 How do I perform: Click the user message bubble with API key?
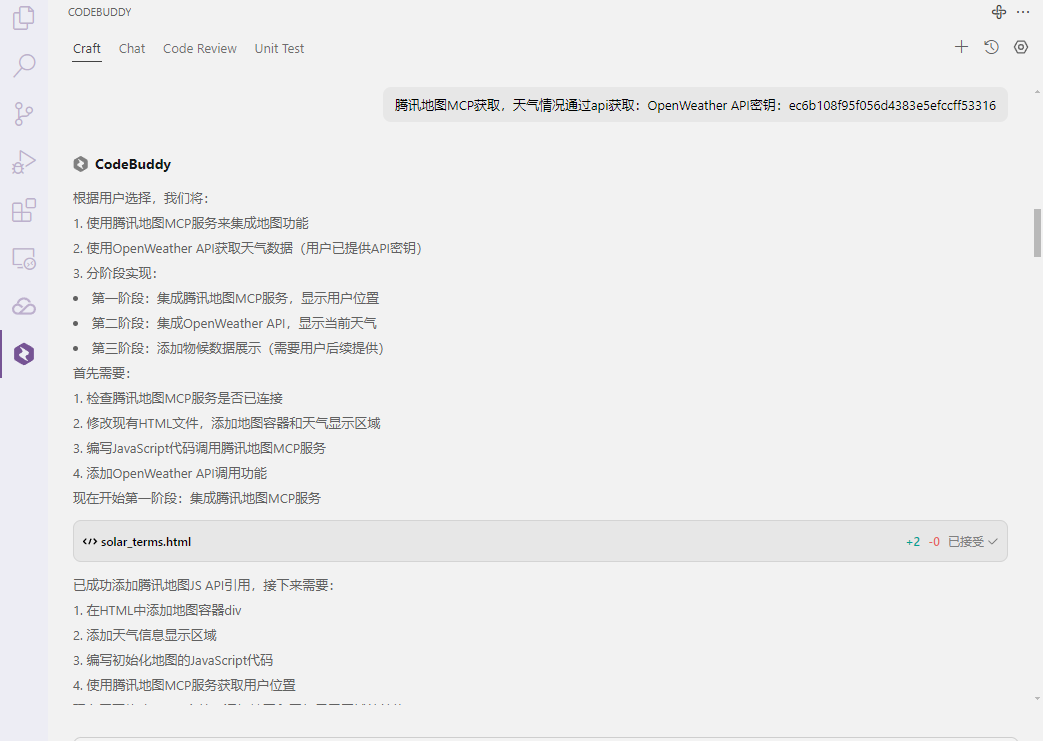click(x=695, y=105)
